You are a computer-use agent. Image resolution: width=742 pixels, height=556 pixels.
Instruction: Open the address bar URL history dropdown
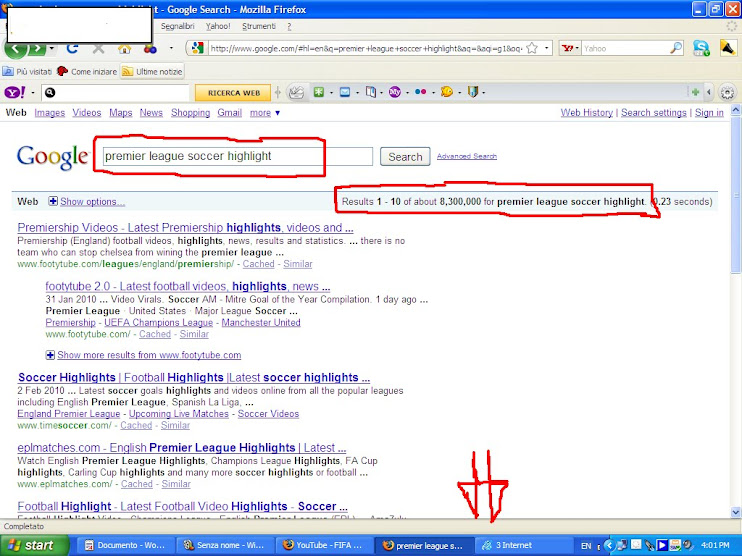[547, 48]
